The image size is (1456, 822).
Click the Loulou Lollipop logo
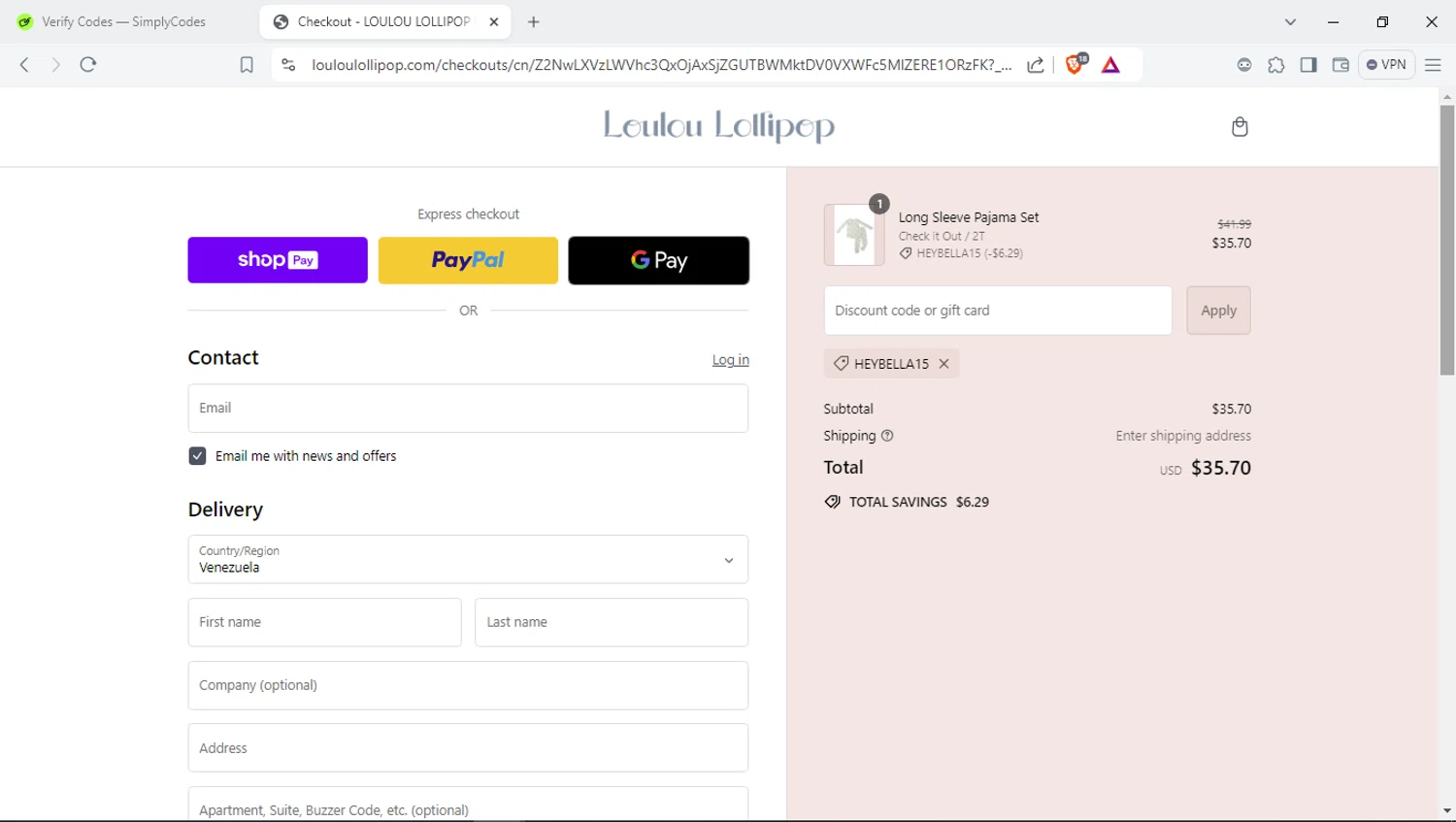[719, 126]
